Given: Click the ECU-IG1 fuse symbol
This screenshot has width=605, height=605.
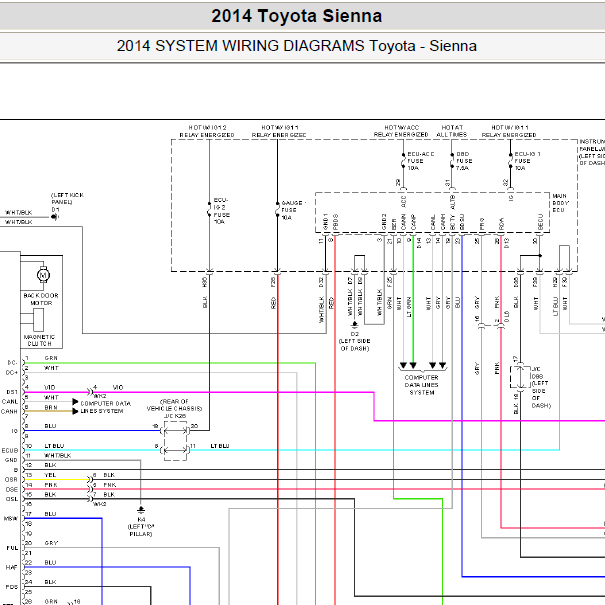Looking at the screenshot, I should pyautogui.click(x=510, y=161).
